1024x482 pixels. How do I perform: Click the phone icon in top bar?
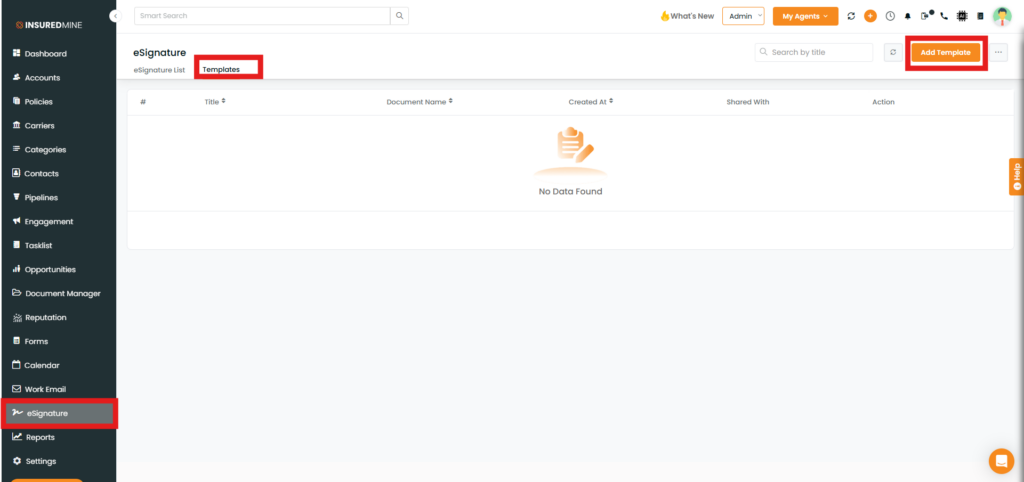pyautogui.click(x=943, y=16)
